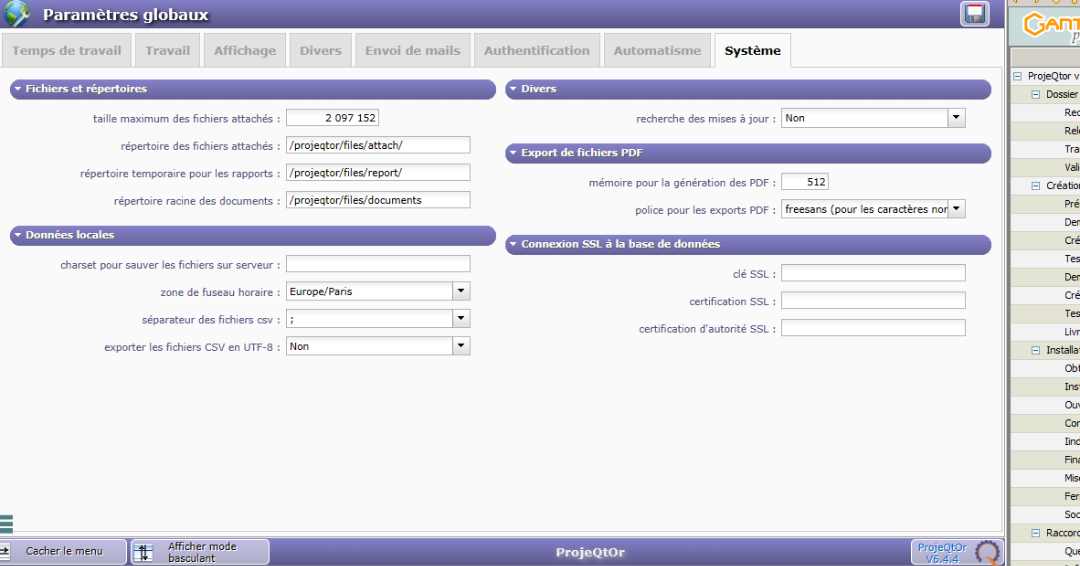Click the clé SSL input field
The height and width of the screenshot is (566, 1080).
click(873, 273)
